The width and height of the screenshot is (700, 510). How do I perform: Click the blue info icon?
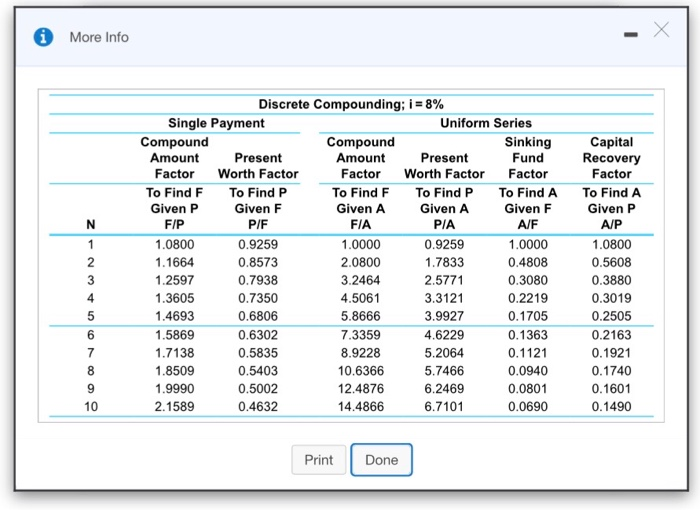pos(43,37)
